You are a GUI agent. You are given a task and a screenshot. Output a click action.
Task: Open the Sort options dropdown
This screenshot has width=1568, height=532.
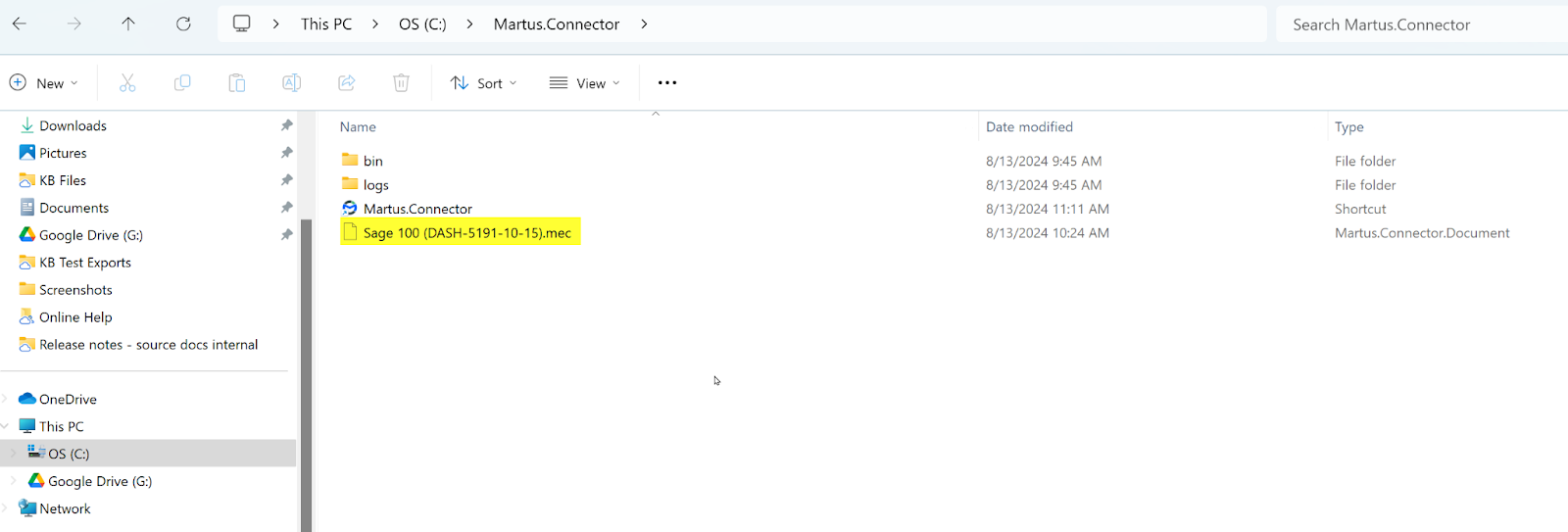click(484, 83)
